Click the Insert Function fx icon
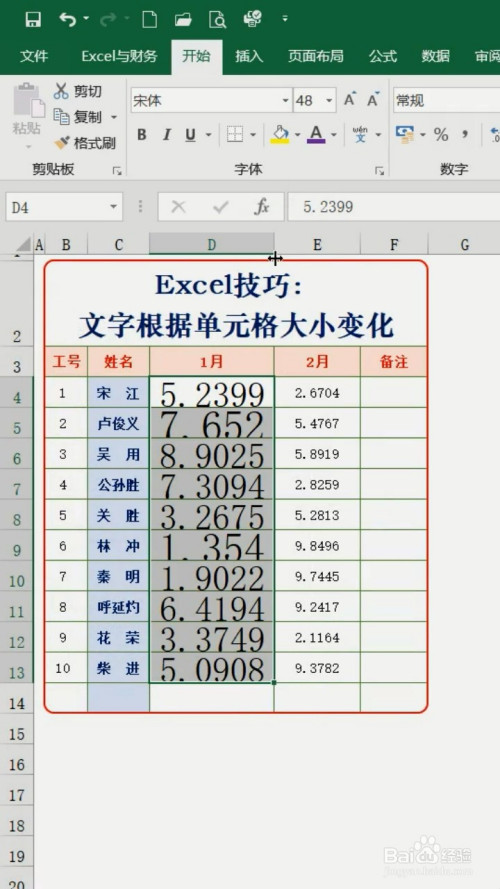Viewport: 500px width, 889px height. point(261,207)
